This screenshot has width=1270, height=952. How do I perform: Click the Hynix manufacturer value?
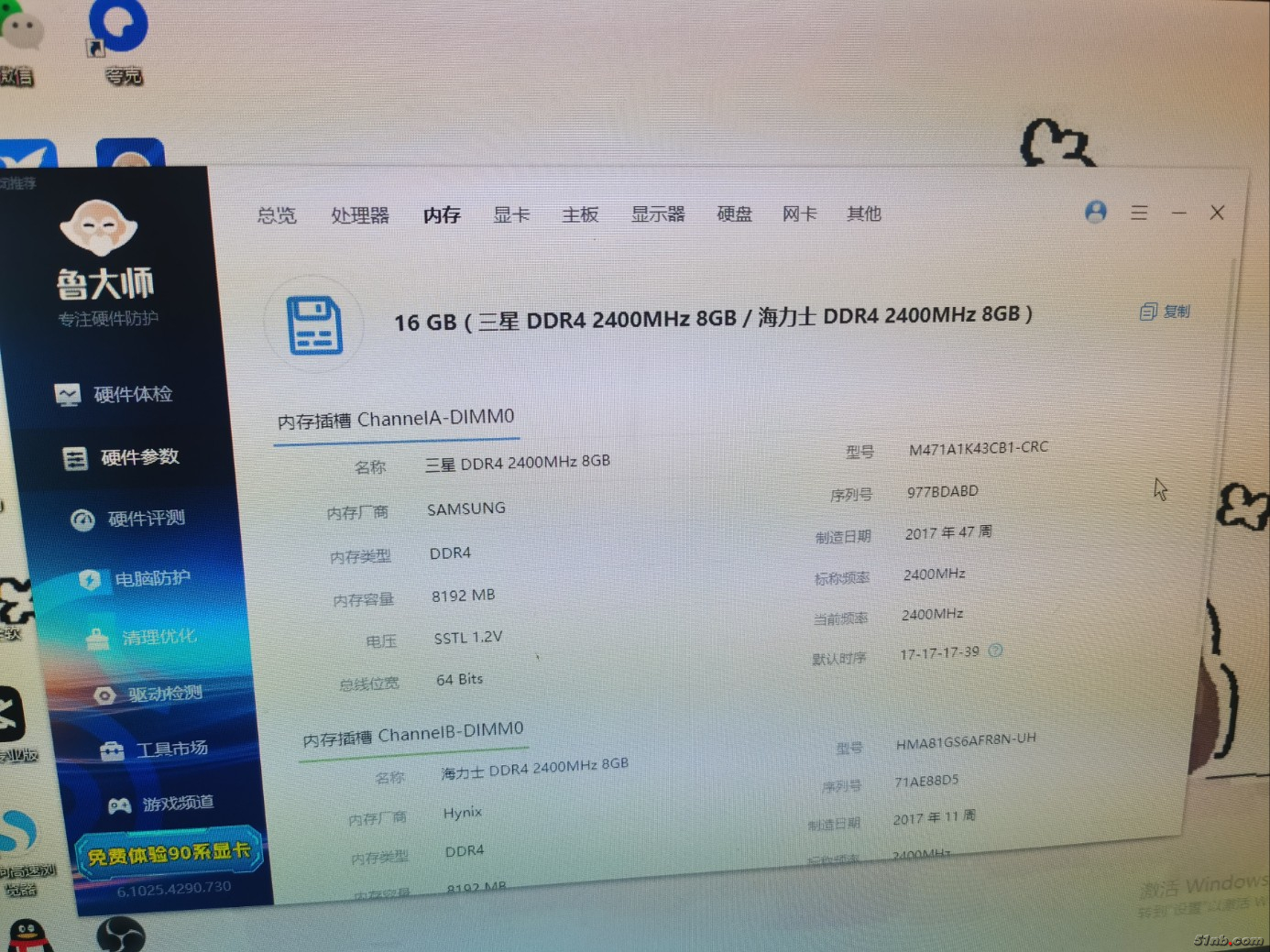[x=463, y=813]
